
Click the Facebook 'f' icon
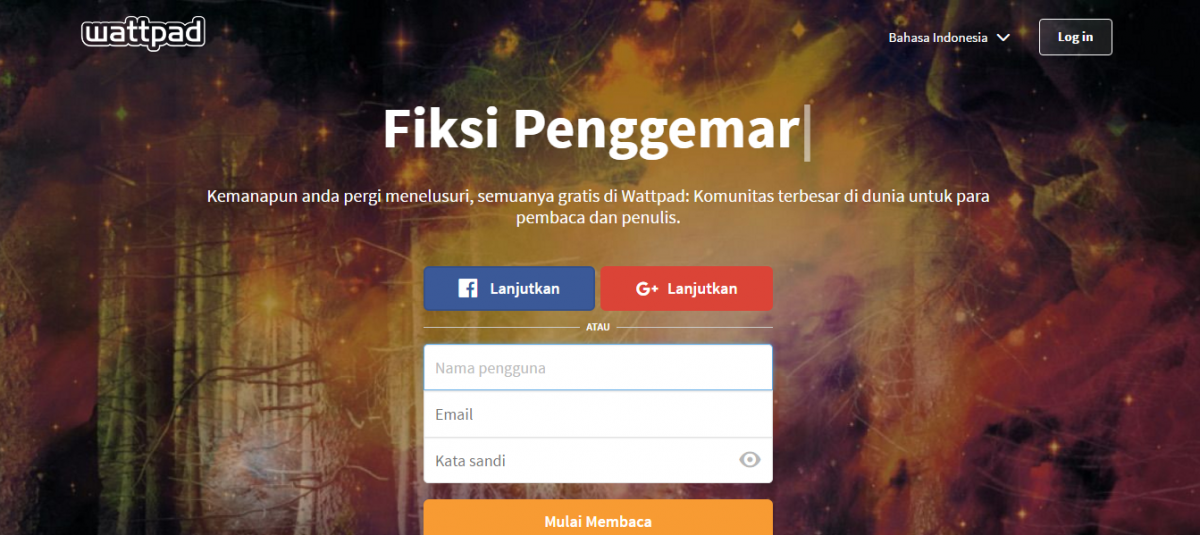point(467,289)
